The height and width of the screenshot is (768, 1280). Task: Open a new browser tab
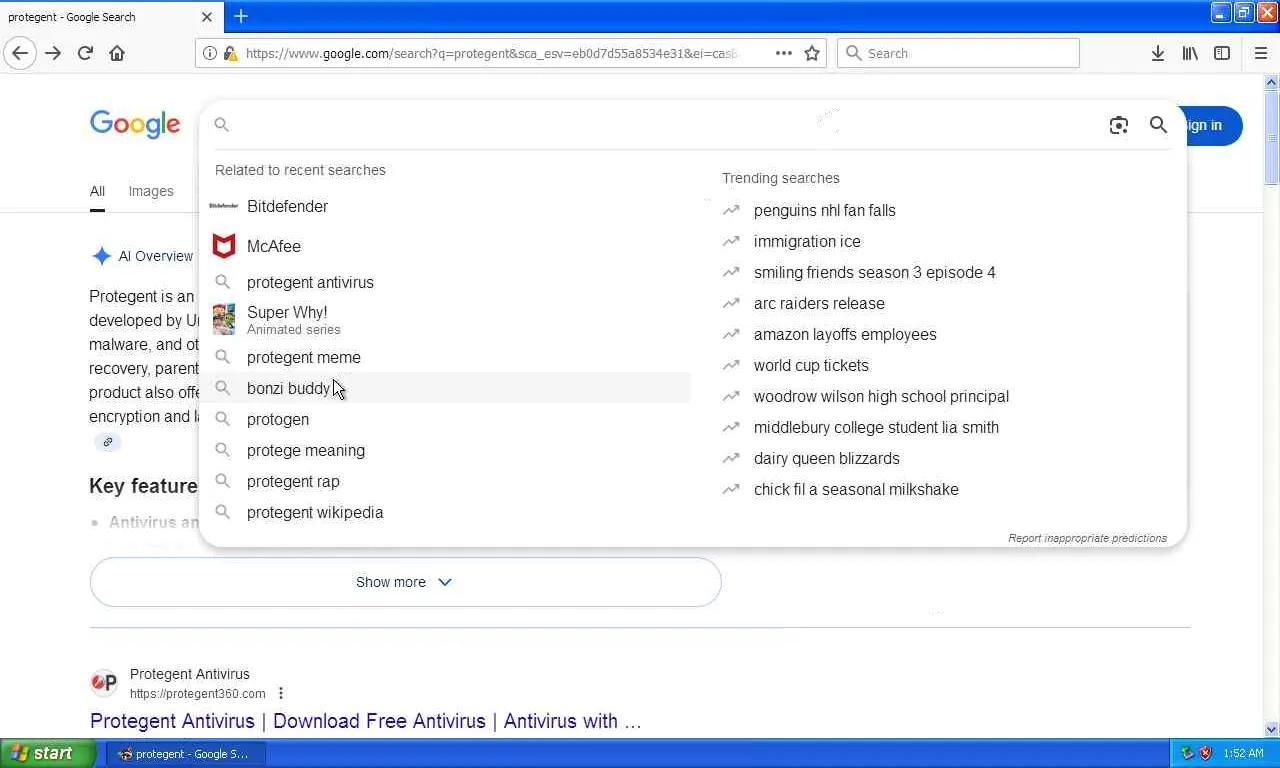point(241,16)
